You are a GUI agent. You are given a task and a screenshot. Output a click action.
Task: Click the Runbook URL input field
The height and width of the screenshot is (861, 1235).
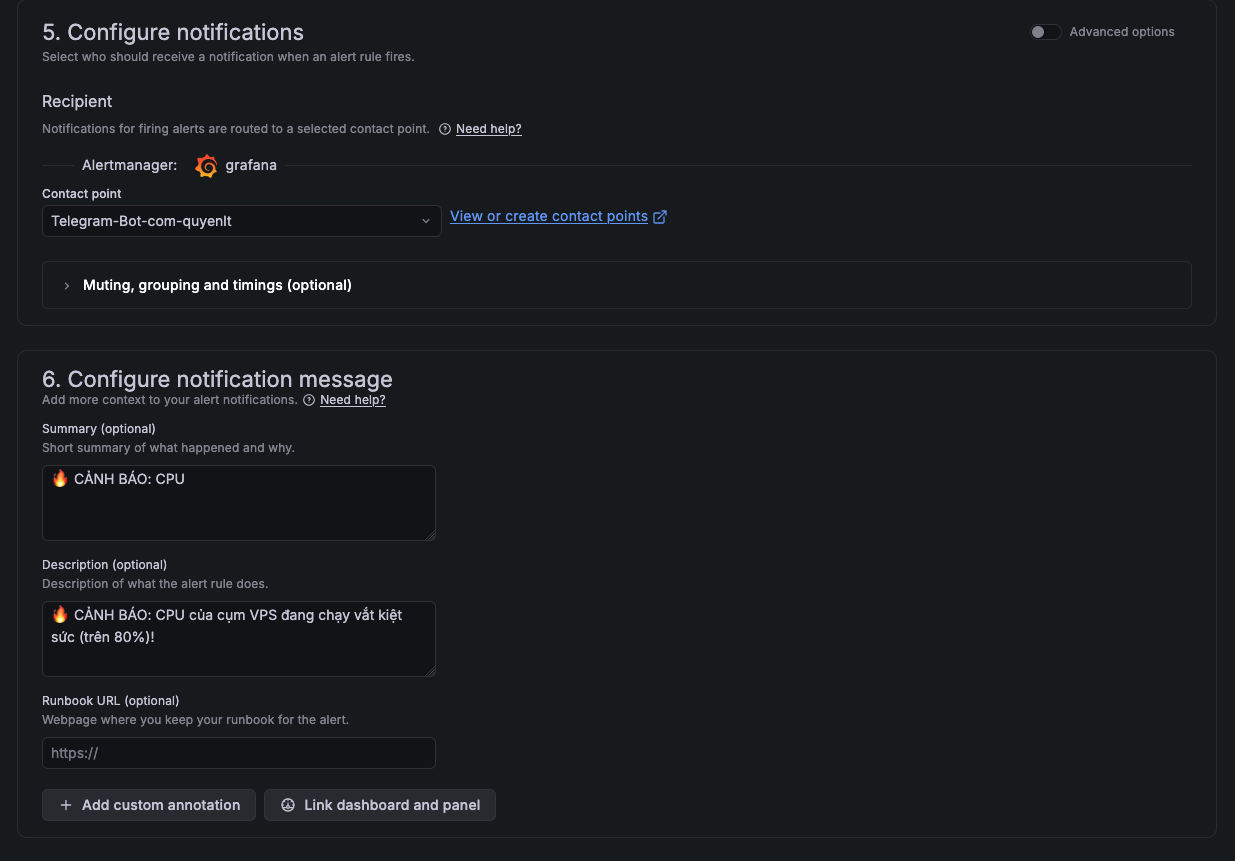click(x=238, y=753)
